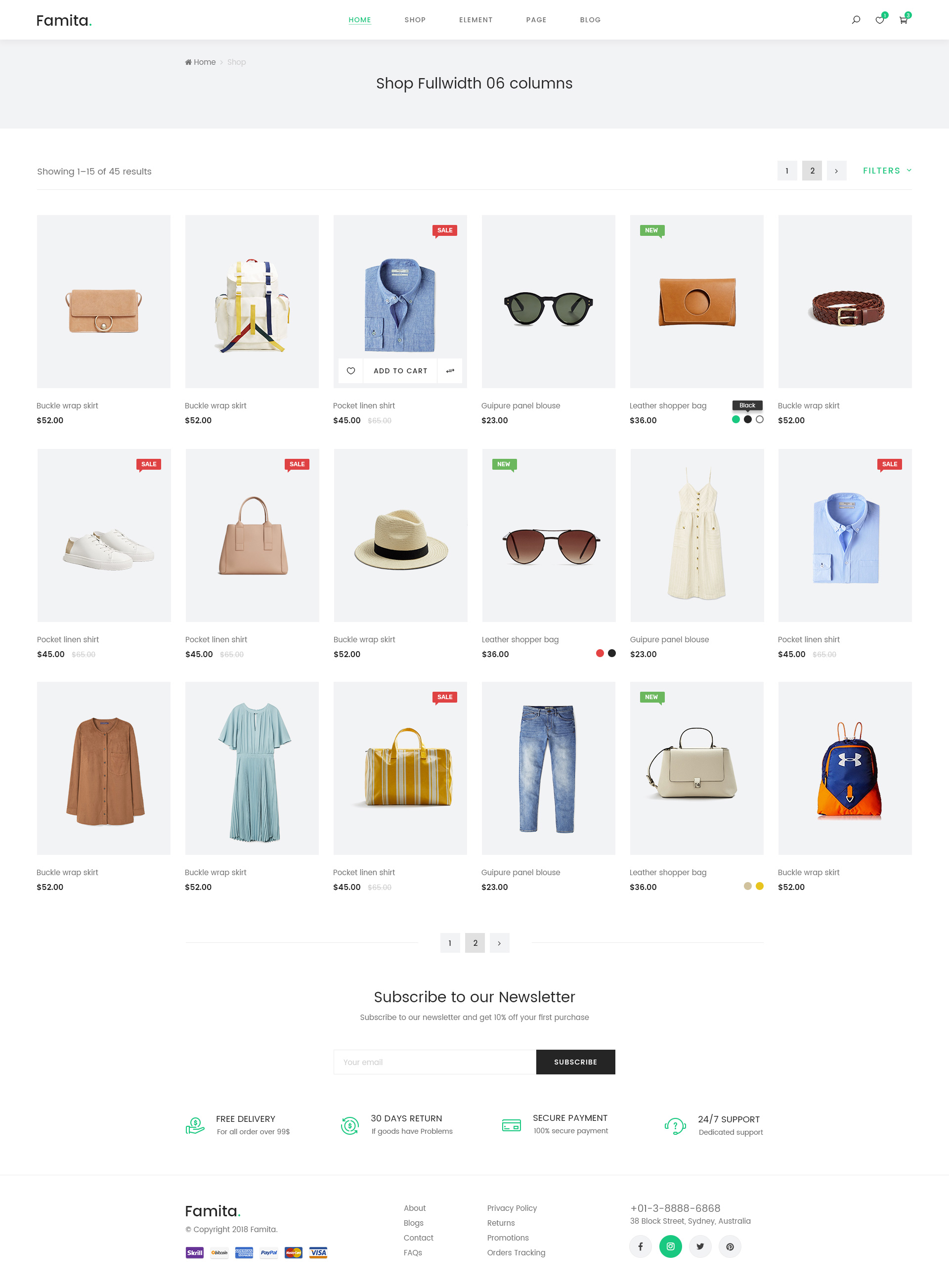
Task: Choose the white color option on Leather shopper bag
Action: (759, 419)
